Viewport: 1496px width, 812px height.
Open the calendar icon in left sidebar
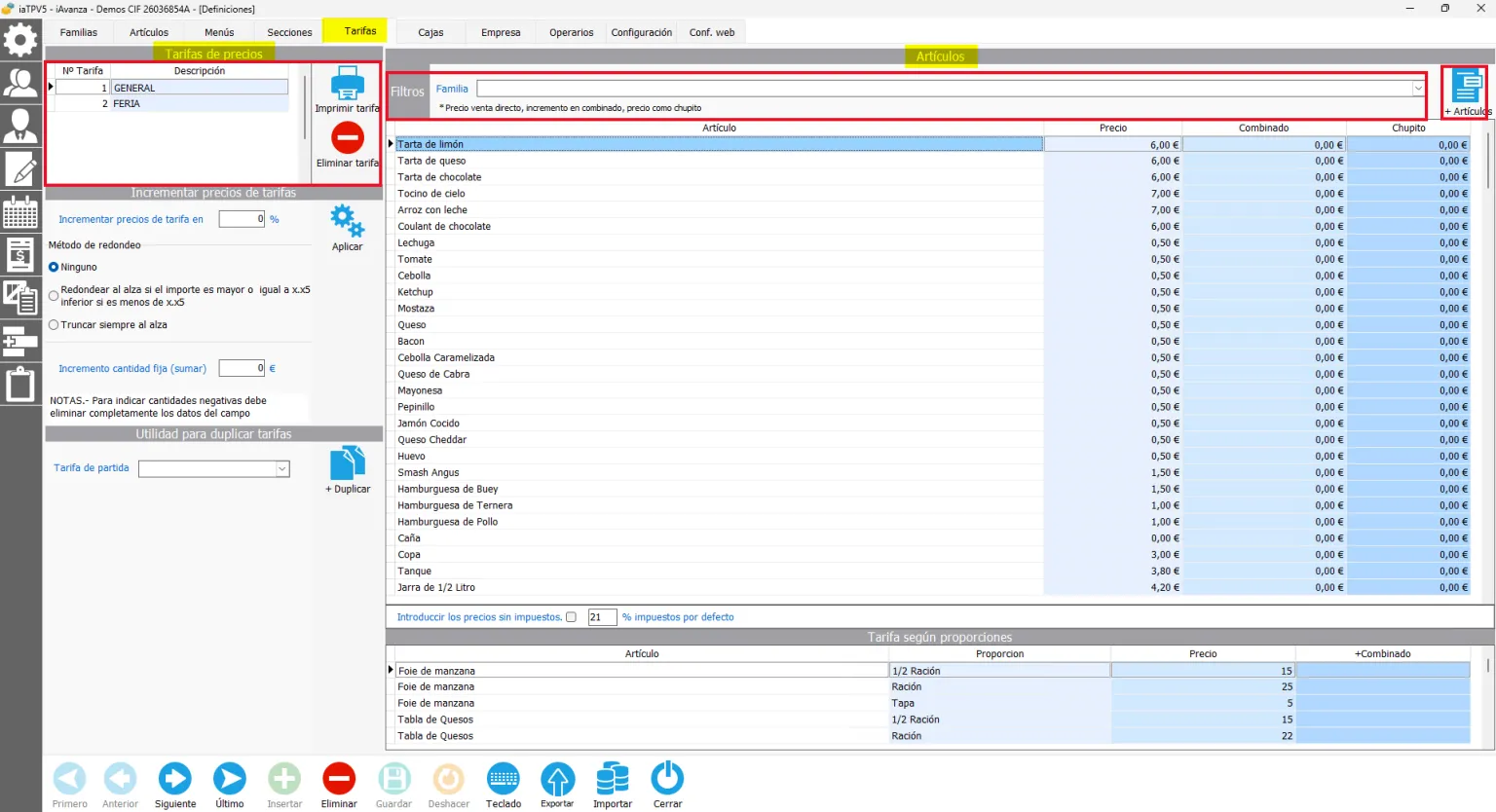20,211
